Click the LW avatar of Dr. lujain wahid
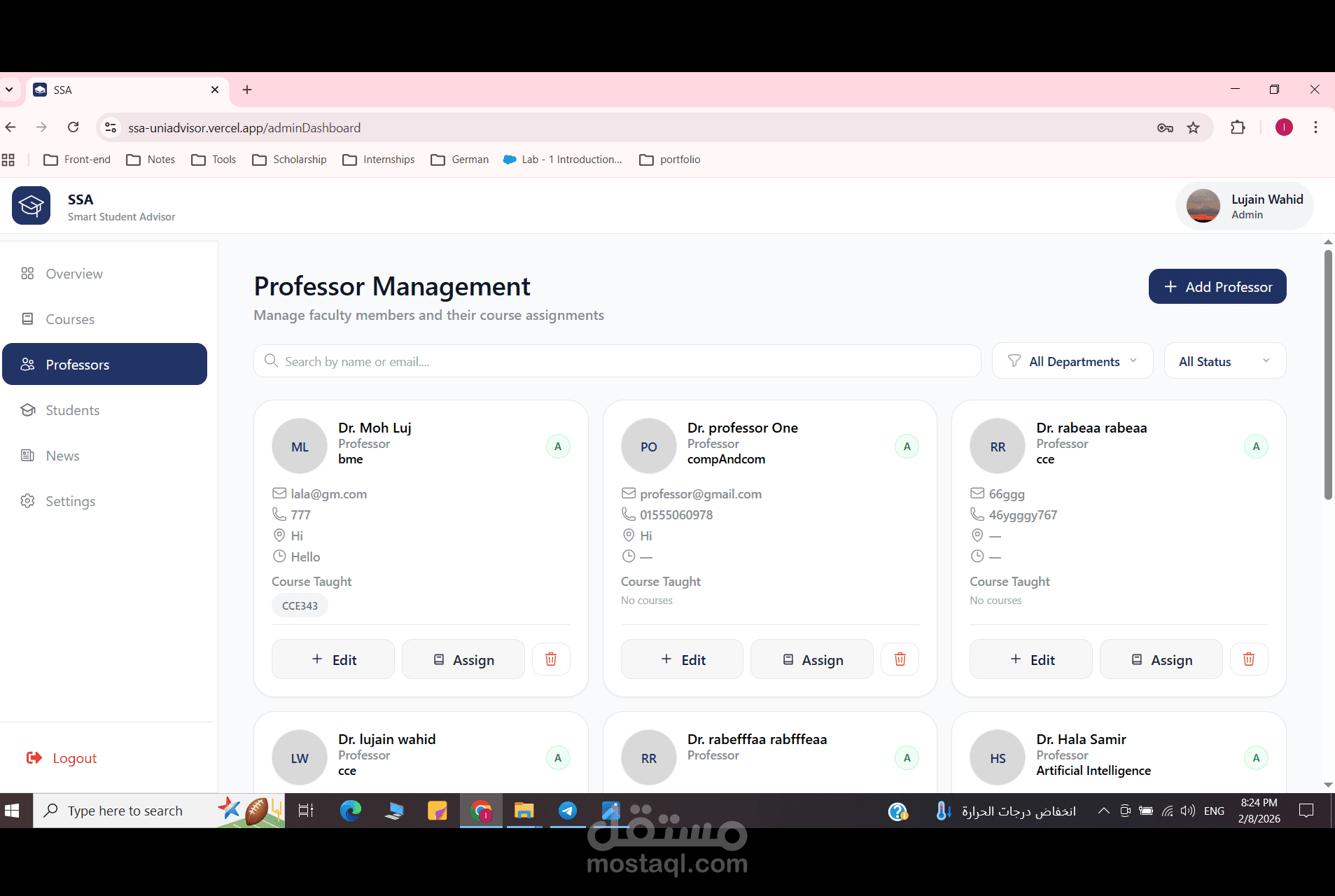 pyautogui.click(x=300, y=758)
